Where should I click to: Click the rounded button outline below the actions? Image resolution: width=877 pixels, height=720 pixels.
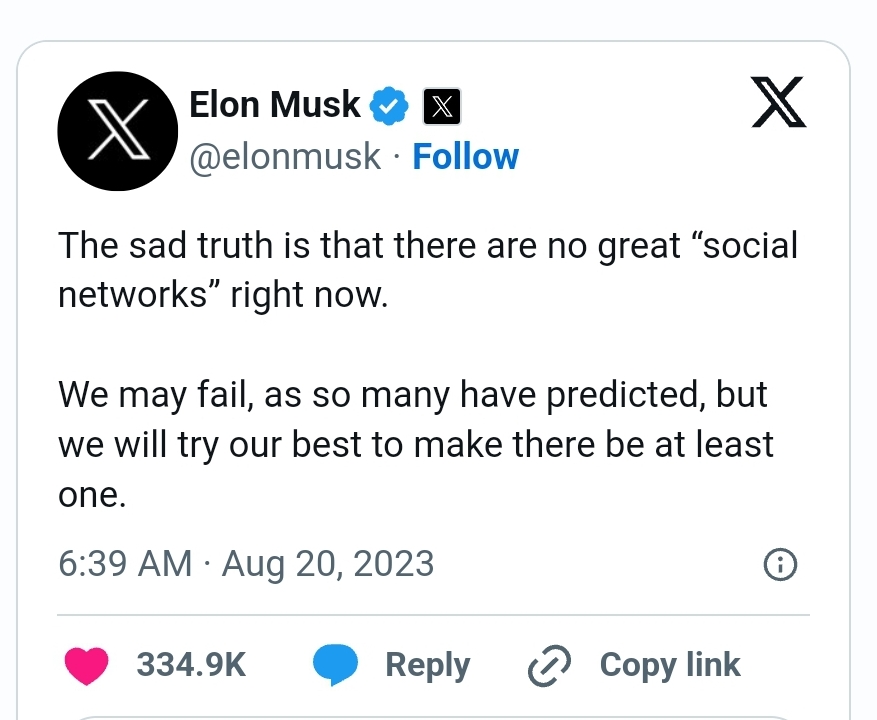tap(438, 716)
